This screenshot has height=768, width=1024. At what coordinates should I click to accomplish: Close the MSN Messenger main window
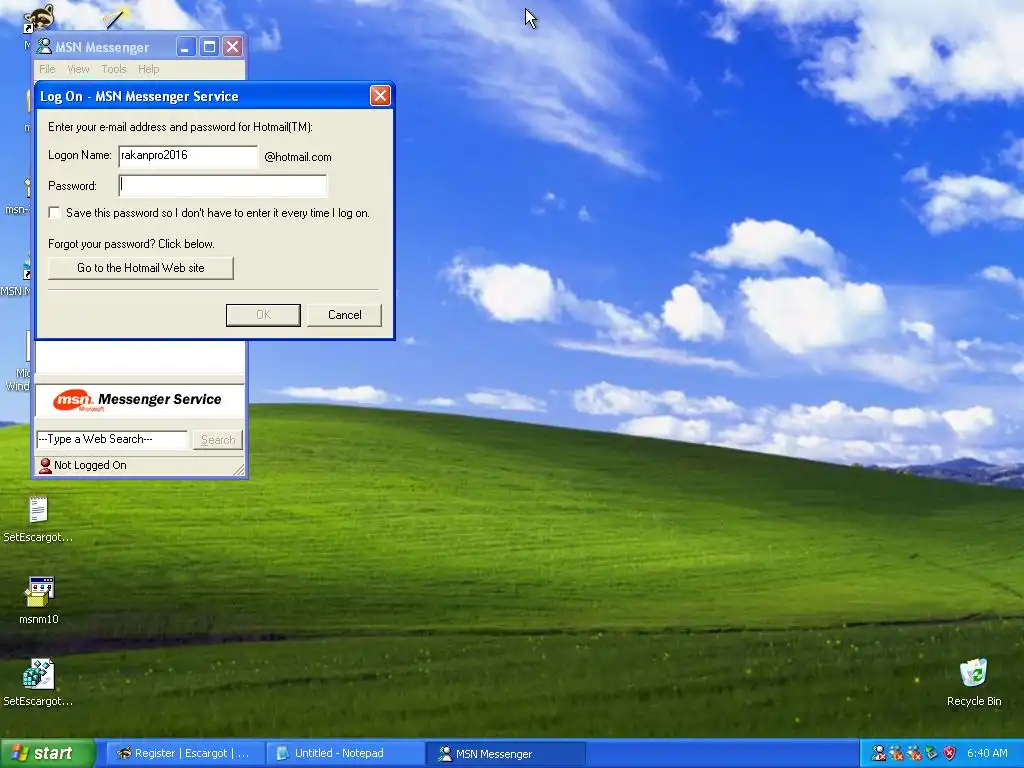(x=232, y=47)
